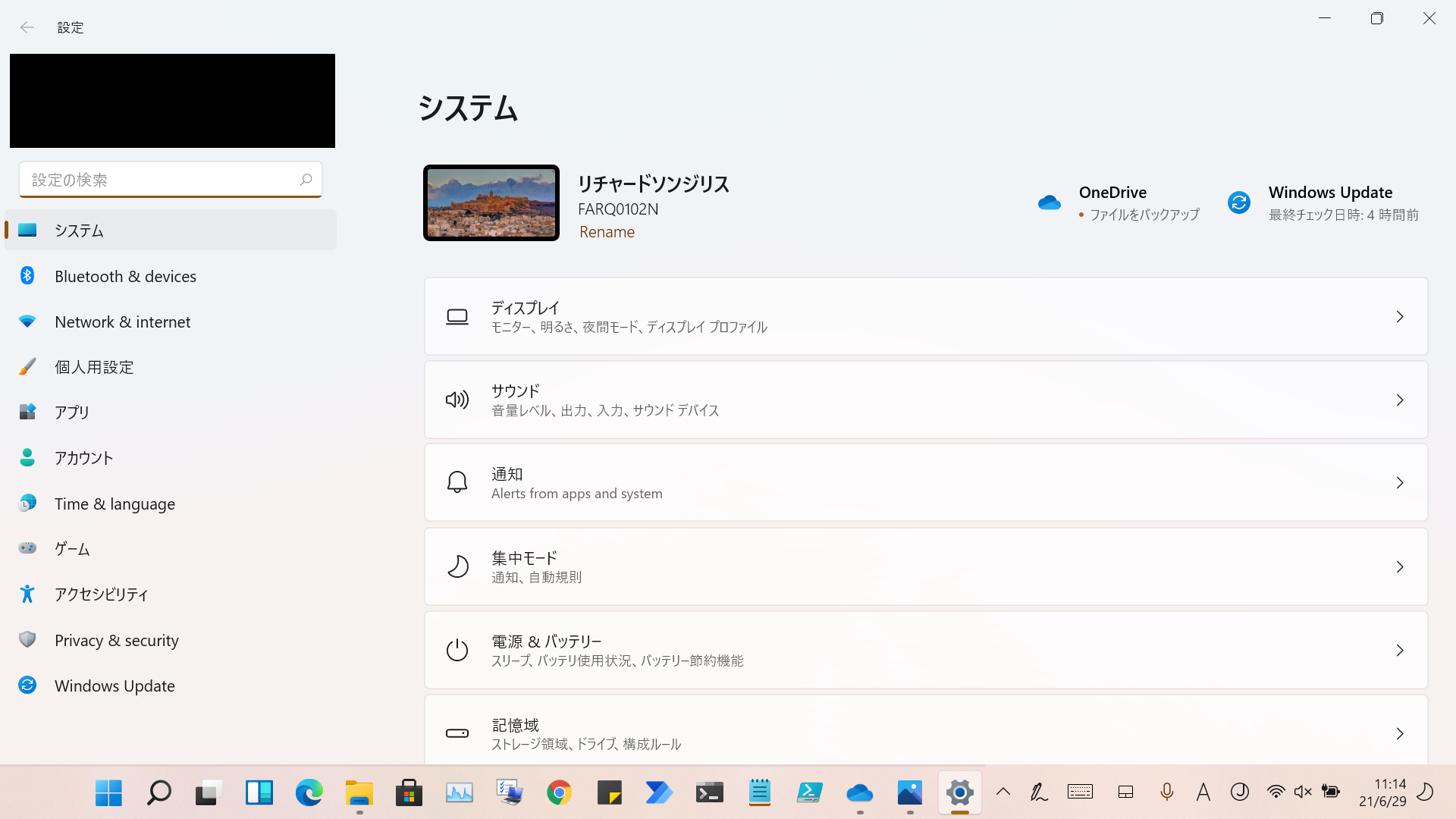Screen dimensions: 1456x819
Task: Open Network & internet settings
Action: click(122, 322)
